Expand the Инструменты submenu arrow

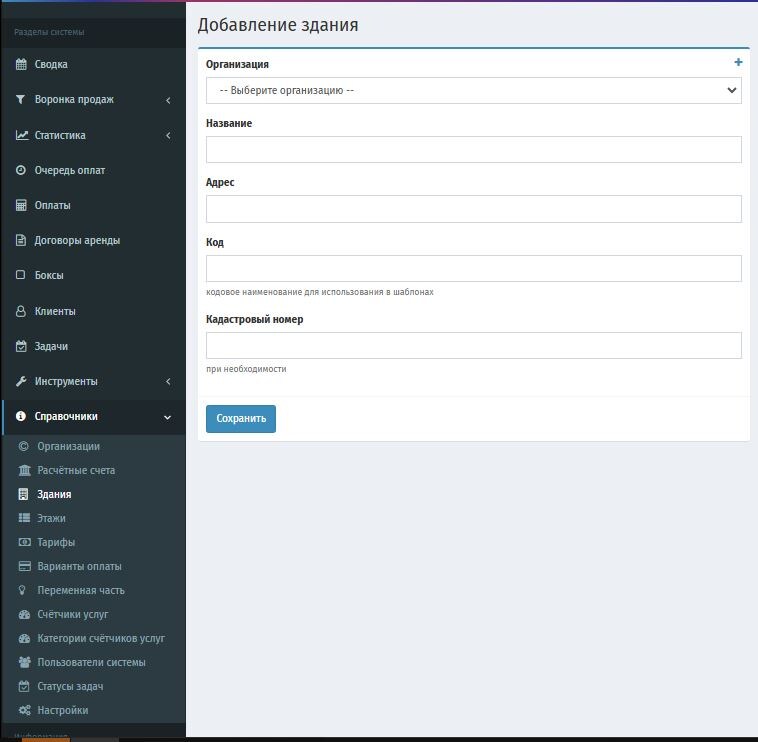(x=168, y=381)
